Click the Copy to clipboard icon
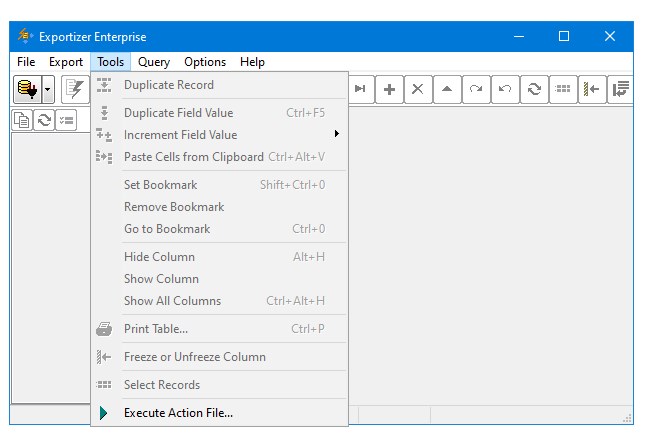Screen dimensions: 650x442 tap(22, 120)
